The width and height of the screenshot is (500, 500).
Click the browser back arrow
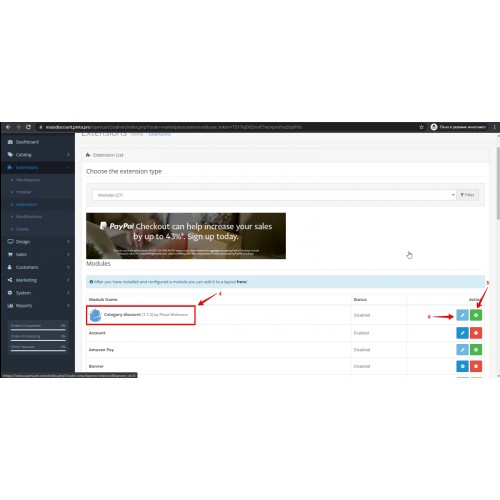click(8, 127)
